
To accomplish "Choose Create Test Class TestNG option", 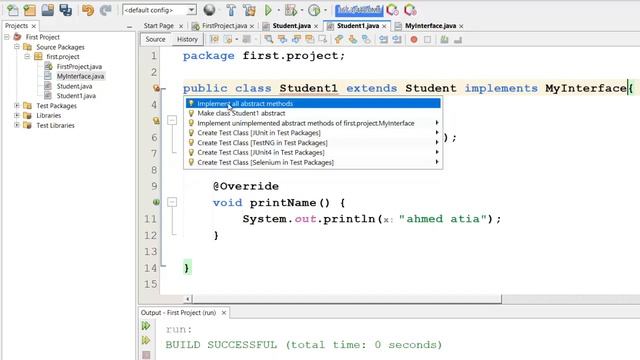I will [x=313, y=142].
